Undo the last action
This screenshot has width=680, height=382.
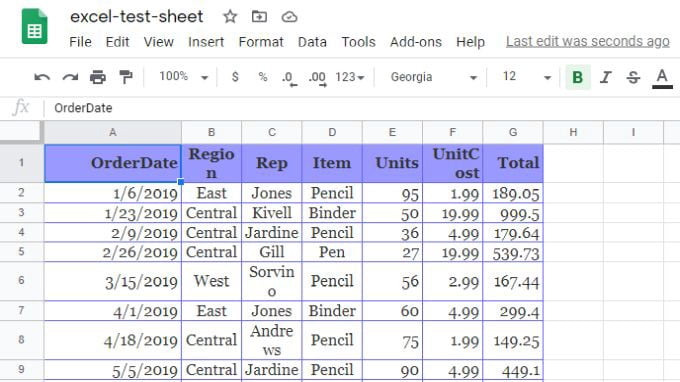tap(42, 78)
